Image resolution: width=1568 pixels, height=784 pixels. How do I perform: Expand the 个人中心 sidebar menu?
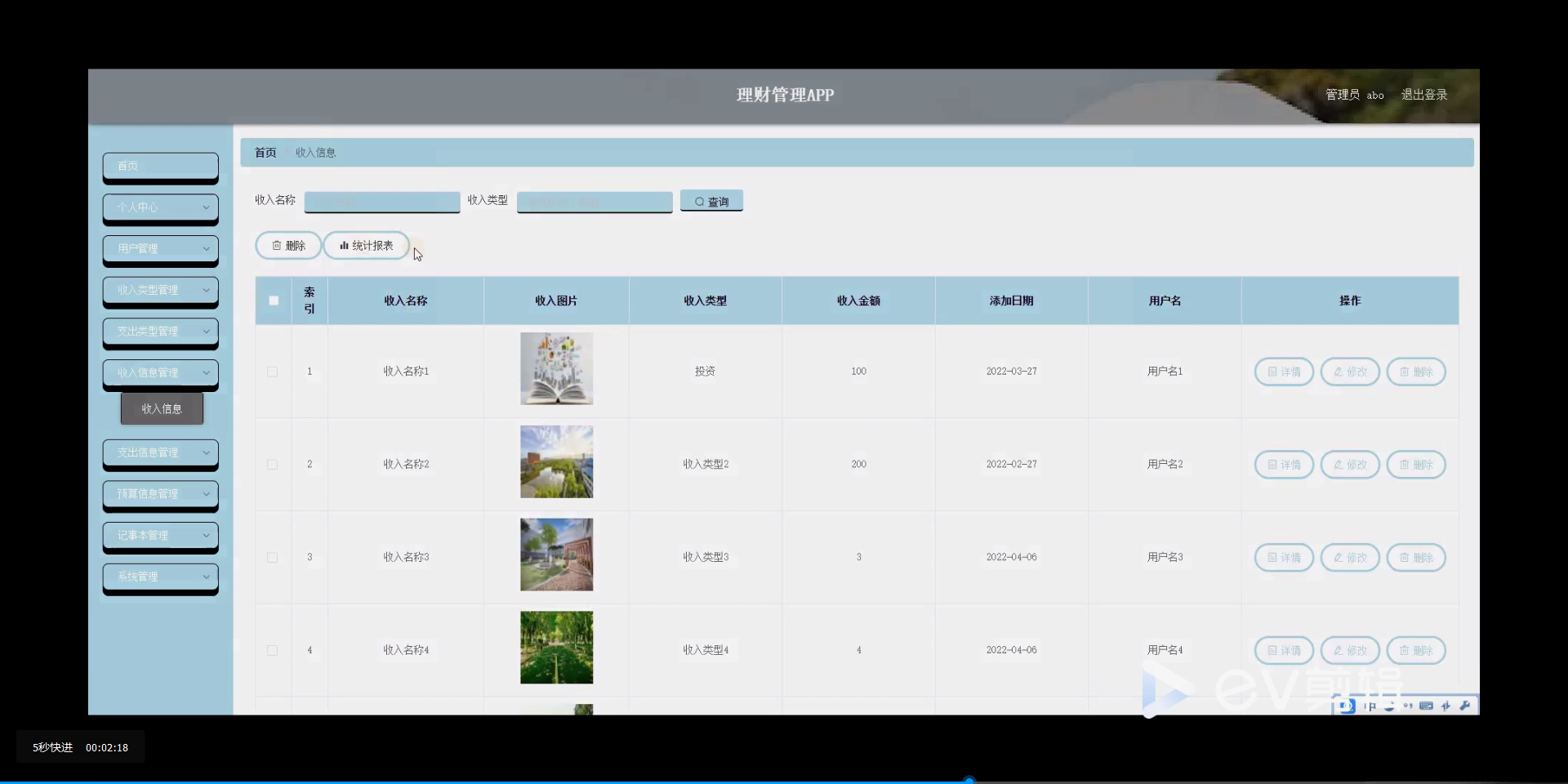tap(160, 208)
